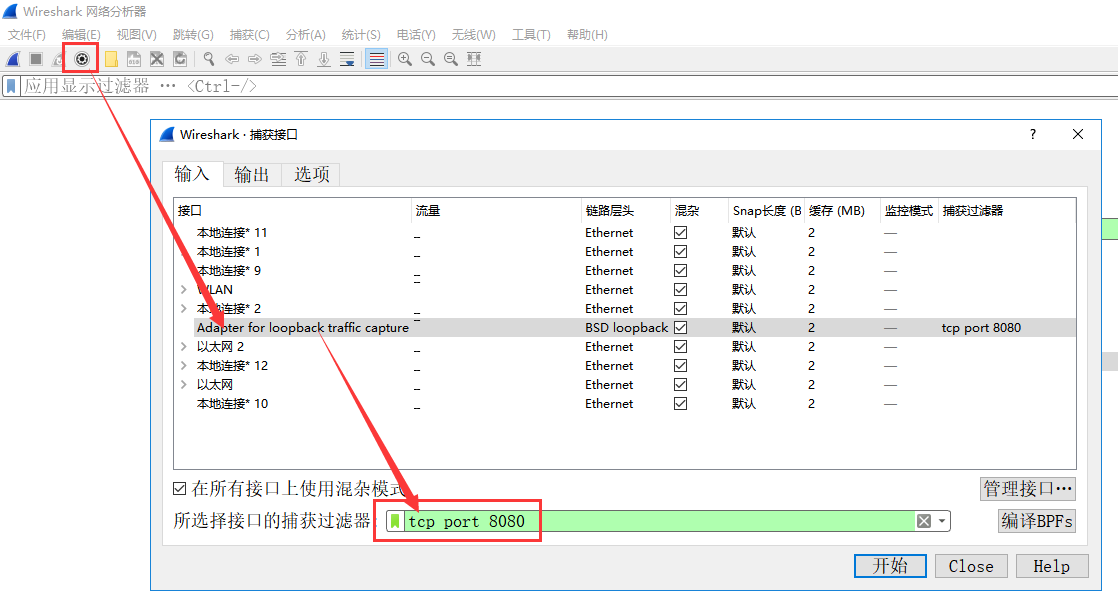Stop the running capture
This screenshot has height=611, width=1118.
[36, 59]
